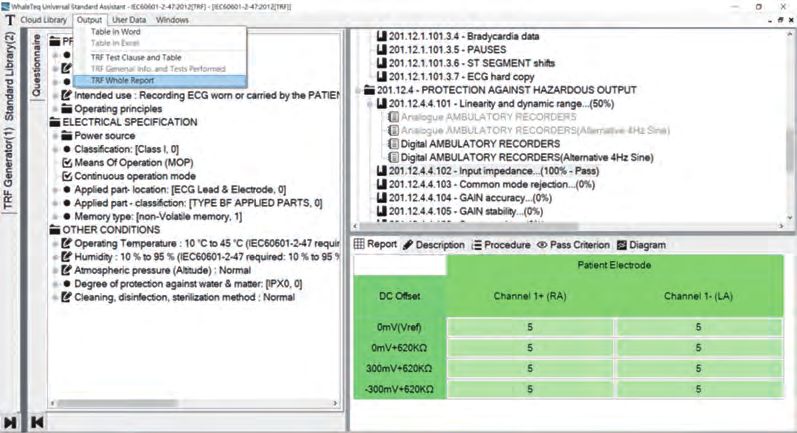Select the Questionnaire side tab
This screenshot has width=797, height=433.
pos(36,65)
